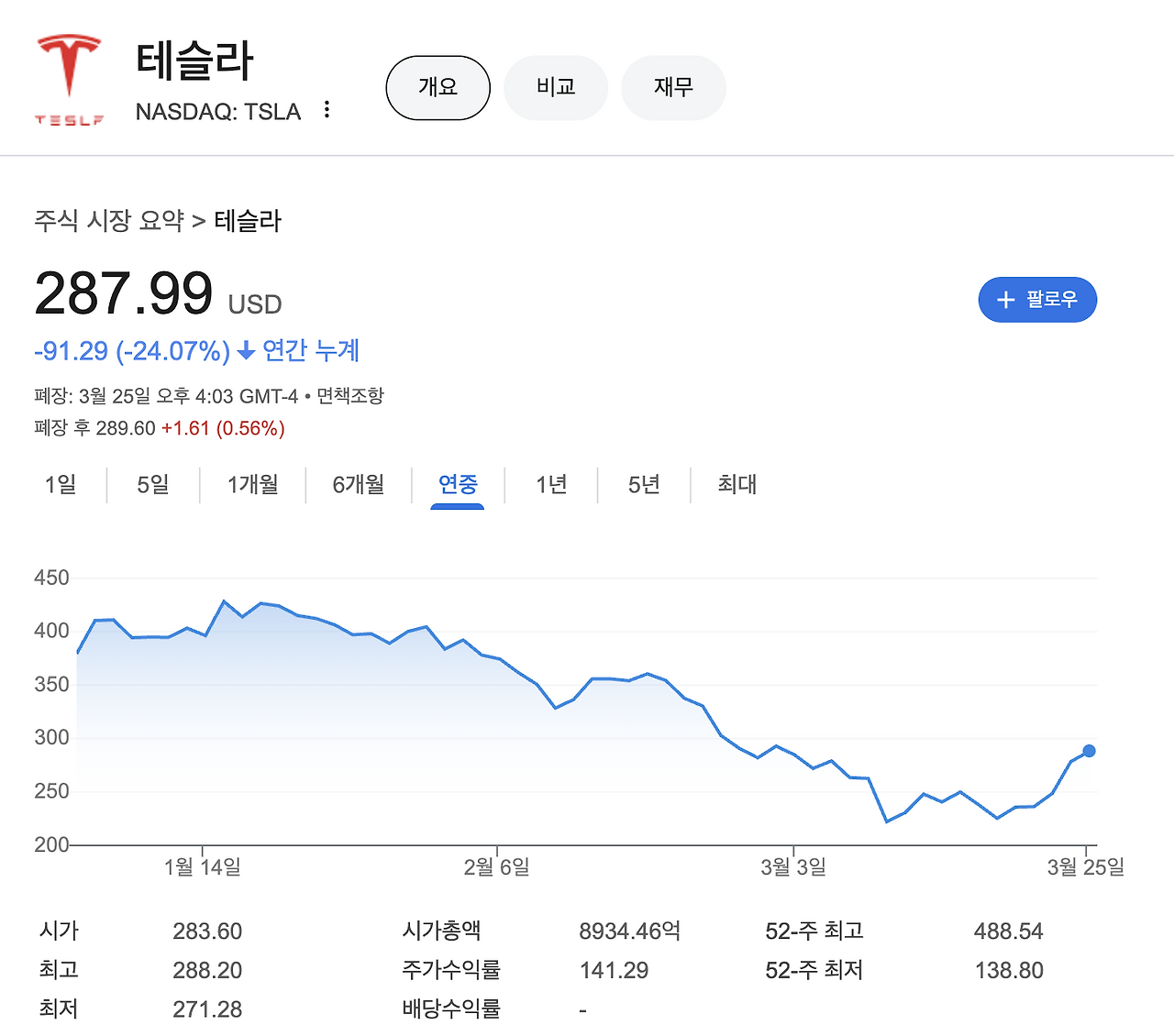Select the 개요 tab
Image resolution: width=1174 pixels, height=1036 pixels.
click(437, 87)
